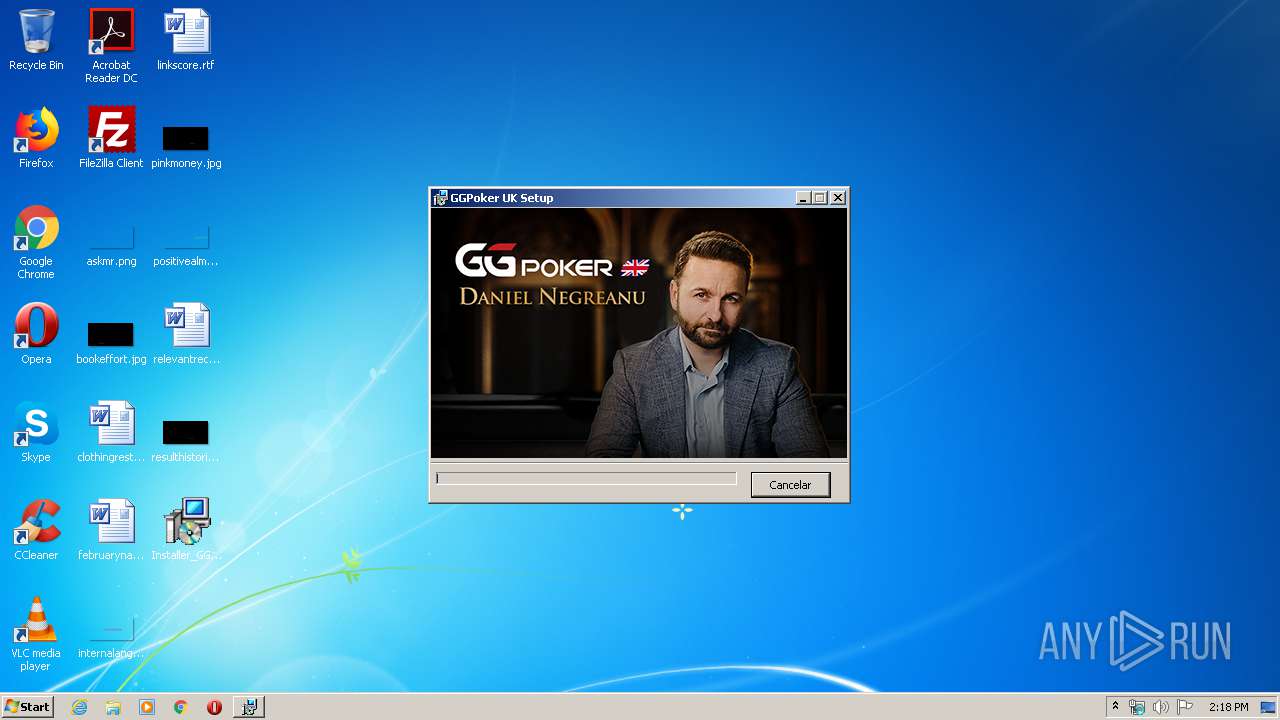Click Chrome icon in taskbar
The image size is (1280, 720).
tap(181, 707)
